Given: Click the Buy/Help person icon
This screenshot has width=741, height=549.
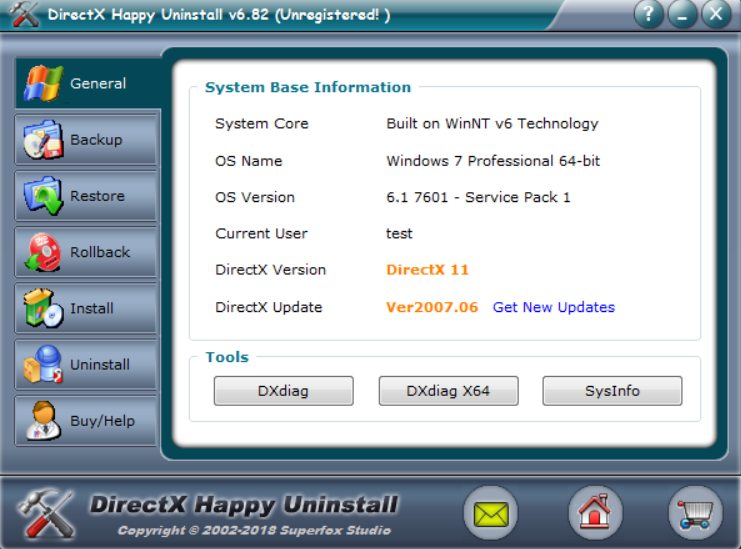Looking at the screenshot, I should pyautogui.click(x=43, y=421).
